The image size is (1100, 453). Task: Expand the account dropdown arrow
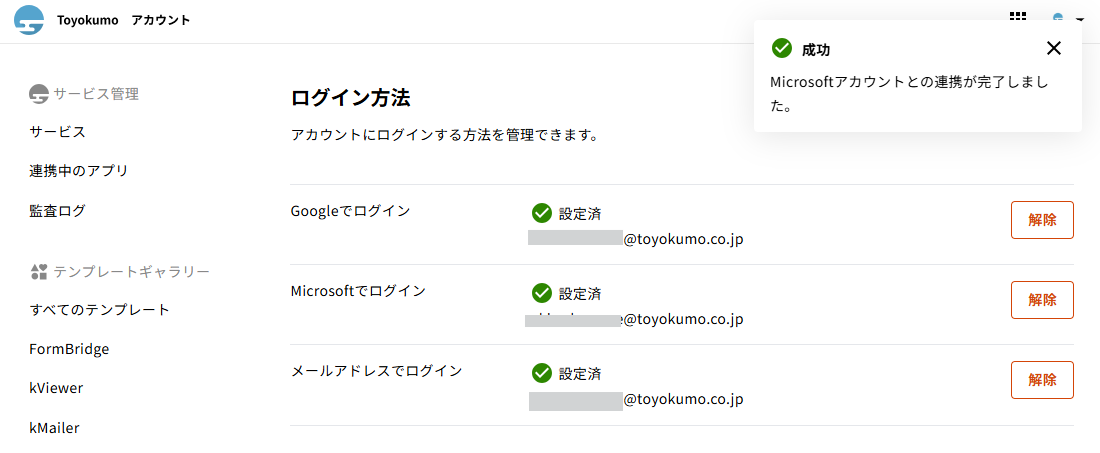click(x=1080, y=19)
